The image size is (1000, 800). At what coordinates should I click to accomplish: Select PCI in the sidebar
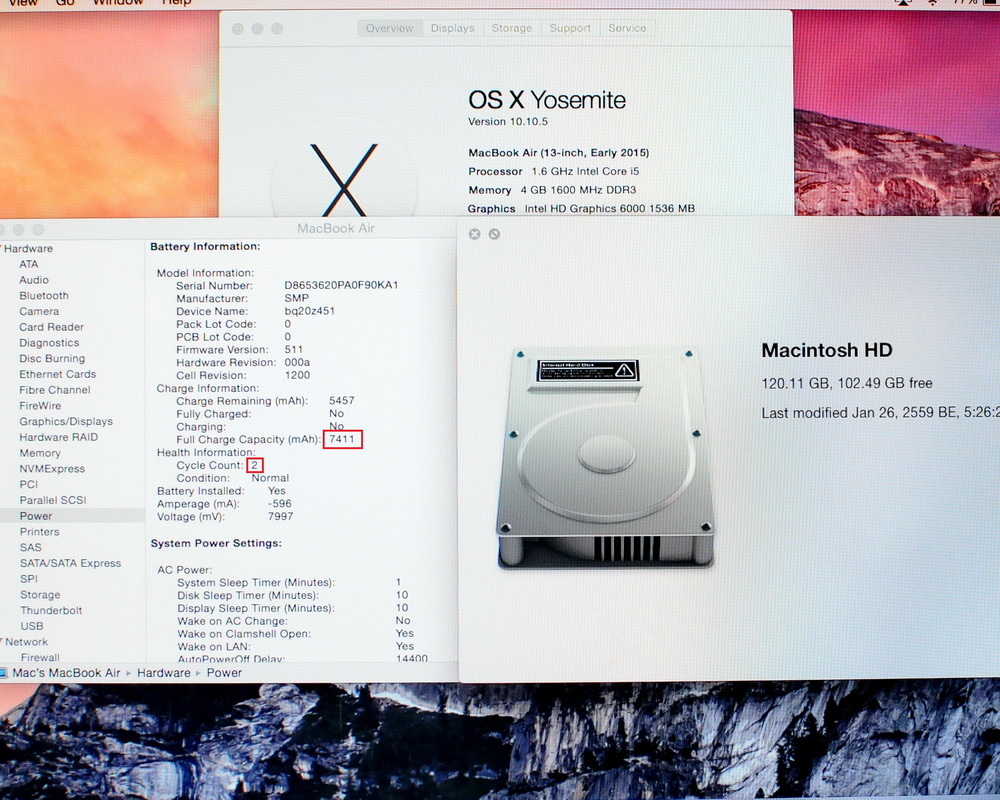point(29,484)
